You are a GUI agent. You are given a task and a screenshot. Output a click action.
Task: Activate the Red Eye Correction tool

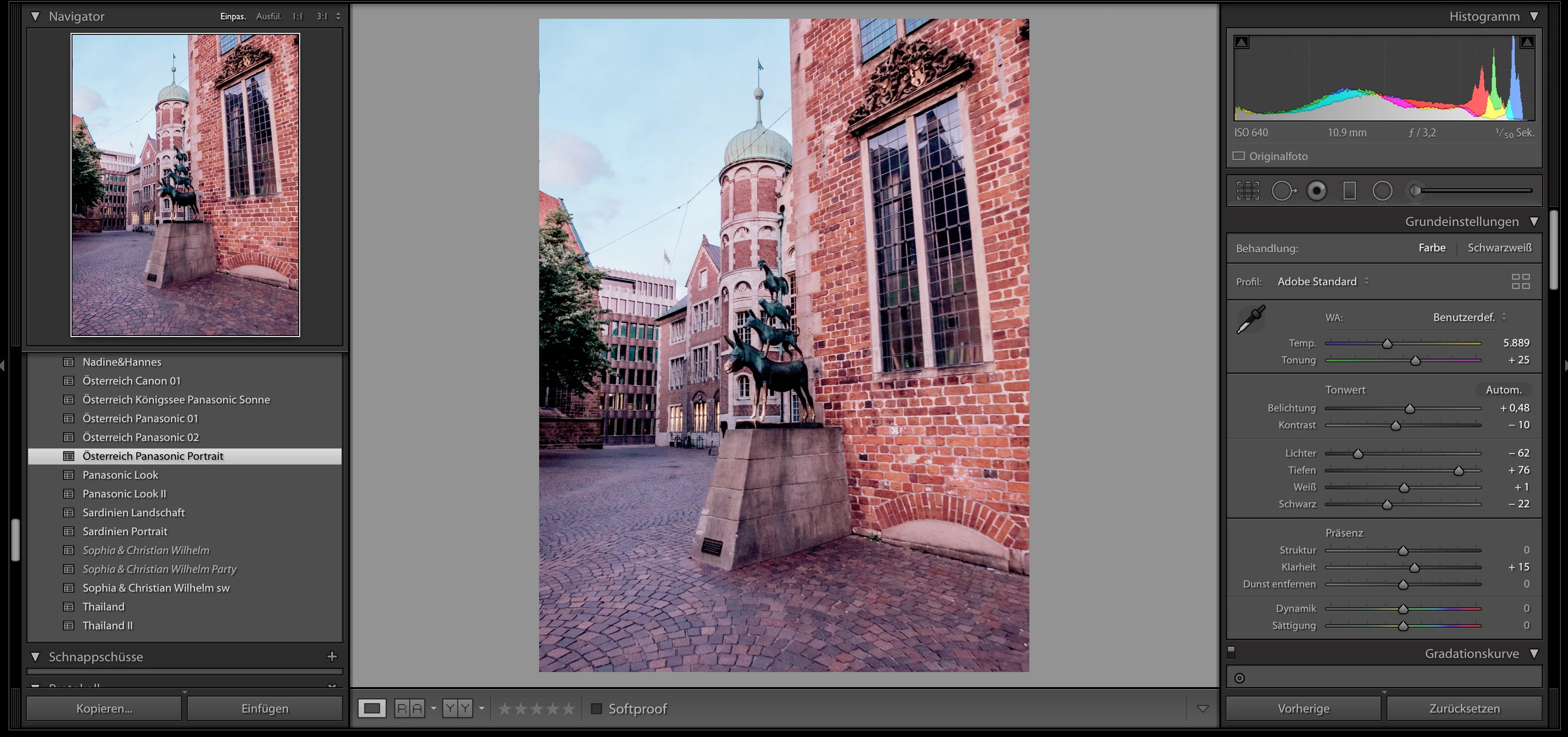[x=1317, y=191]
